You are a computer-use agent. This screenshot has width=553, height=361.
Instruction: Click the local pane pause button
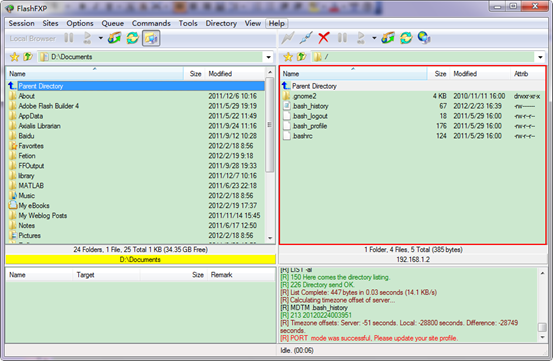[69, 38]
